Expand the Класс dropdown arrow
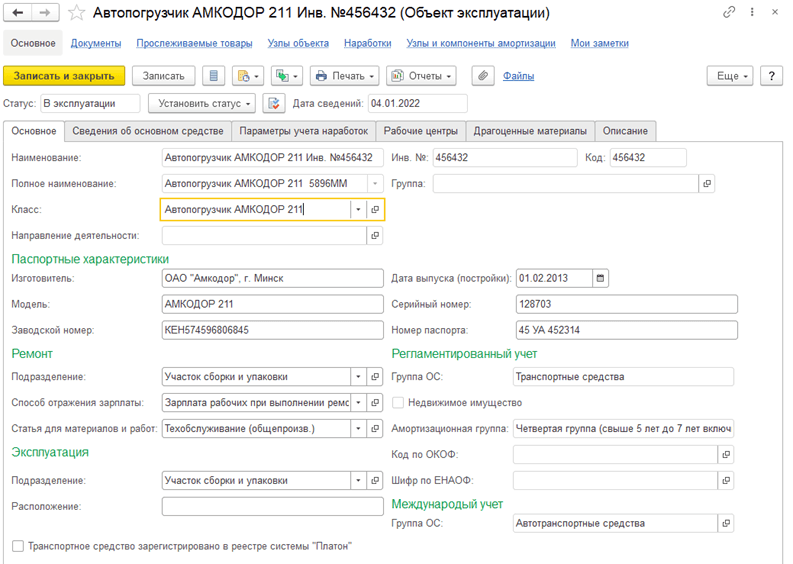Image resolution: width=793 pixels, height=564 pixels. [x=358, y=209]
